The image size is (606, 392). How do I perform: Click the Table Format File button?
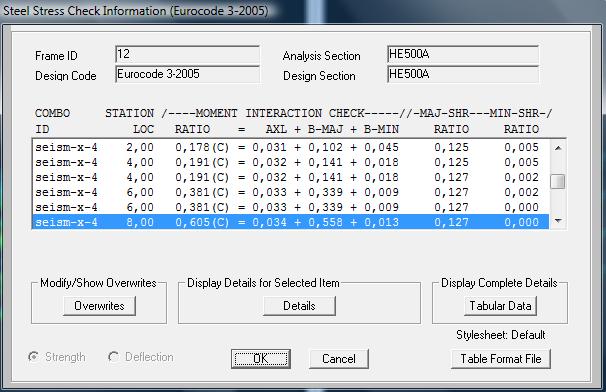tap(500, 359)
